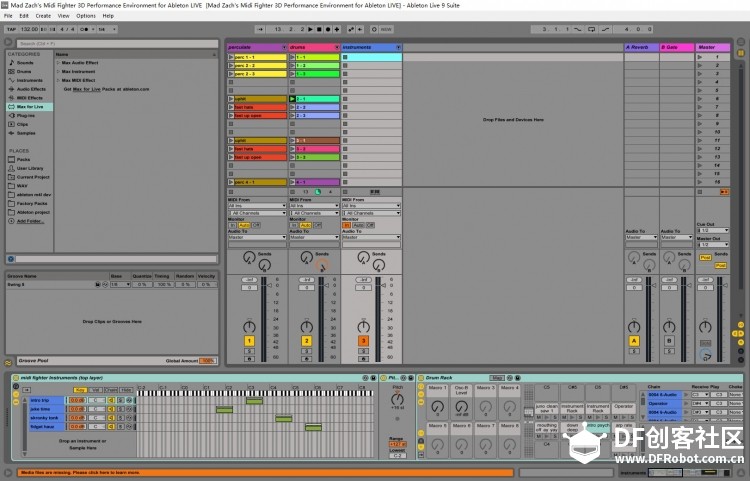750x481 pixels.
Task: Open the Master Out dropdown
Action: click(713, 245)
